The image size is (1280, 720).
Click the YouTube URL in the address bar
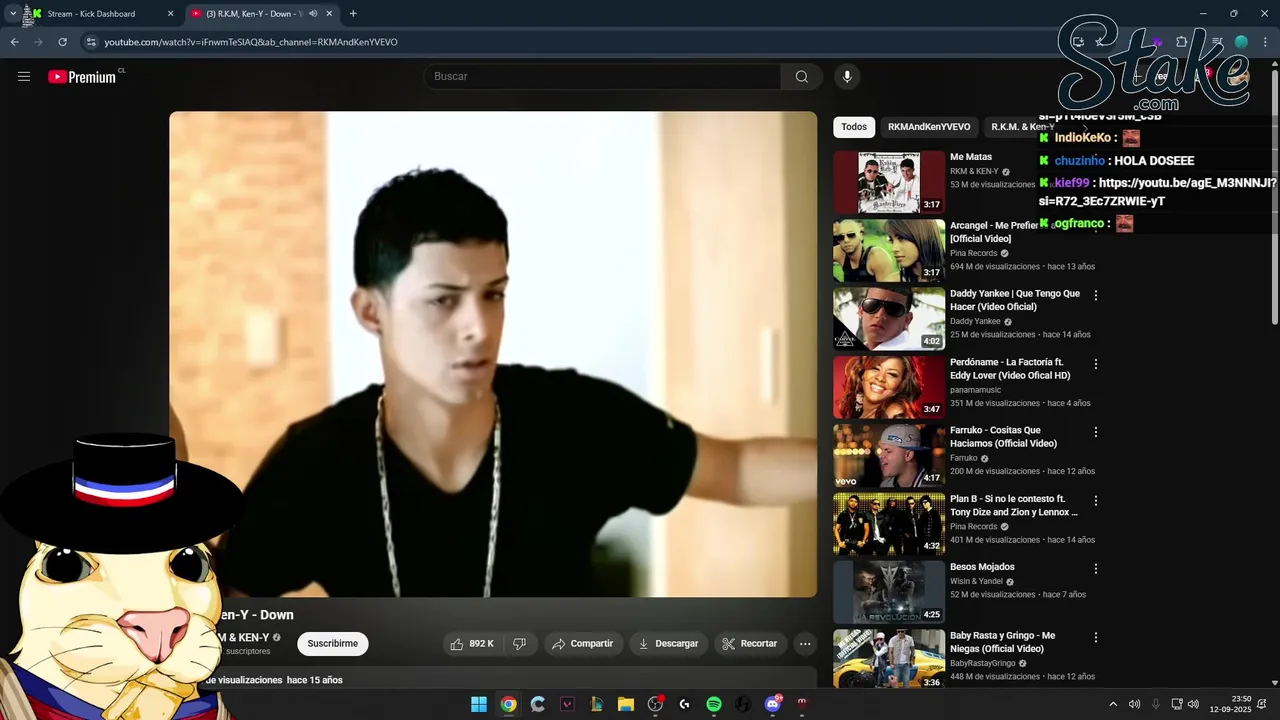pos(251,42)
